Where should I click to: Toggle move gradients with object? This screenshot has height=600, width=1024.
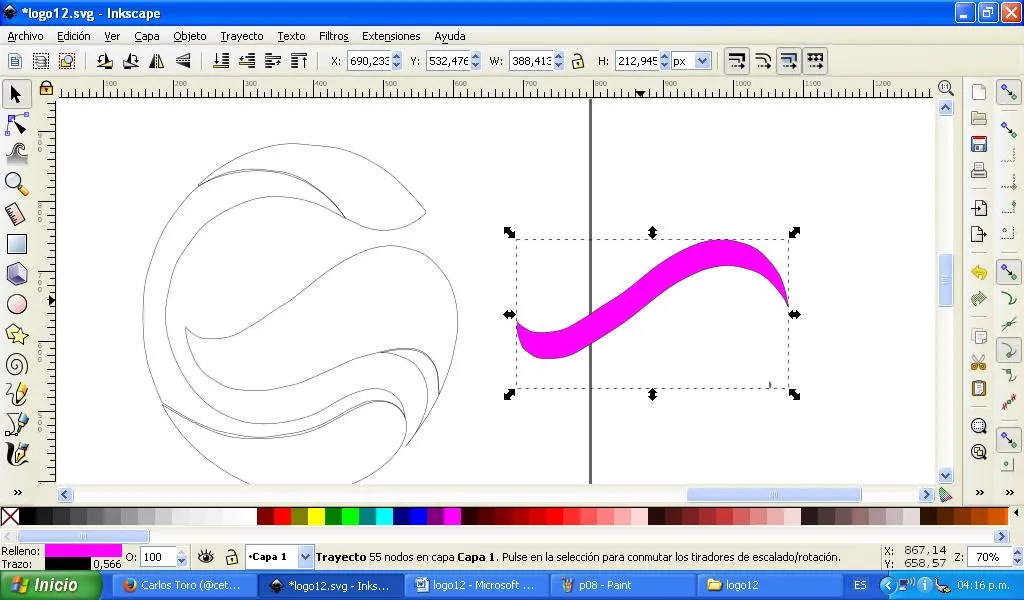click(x=789, y=61)
